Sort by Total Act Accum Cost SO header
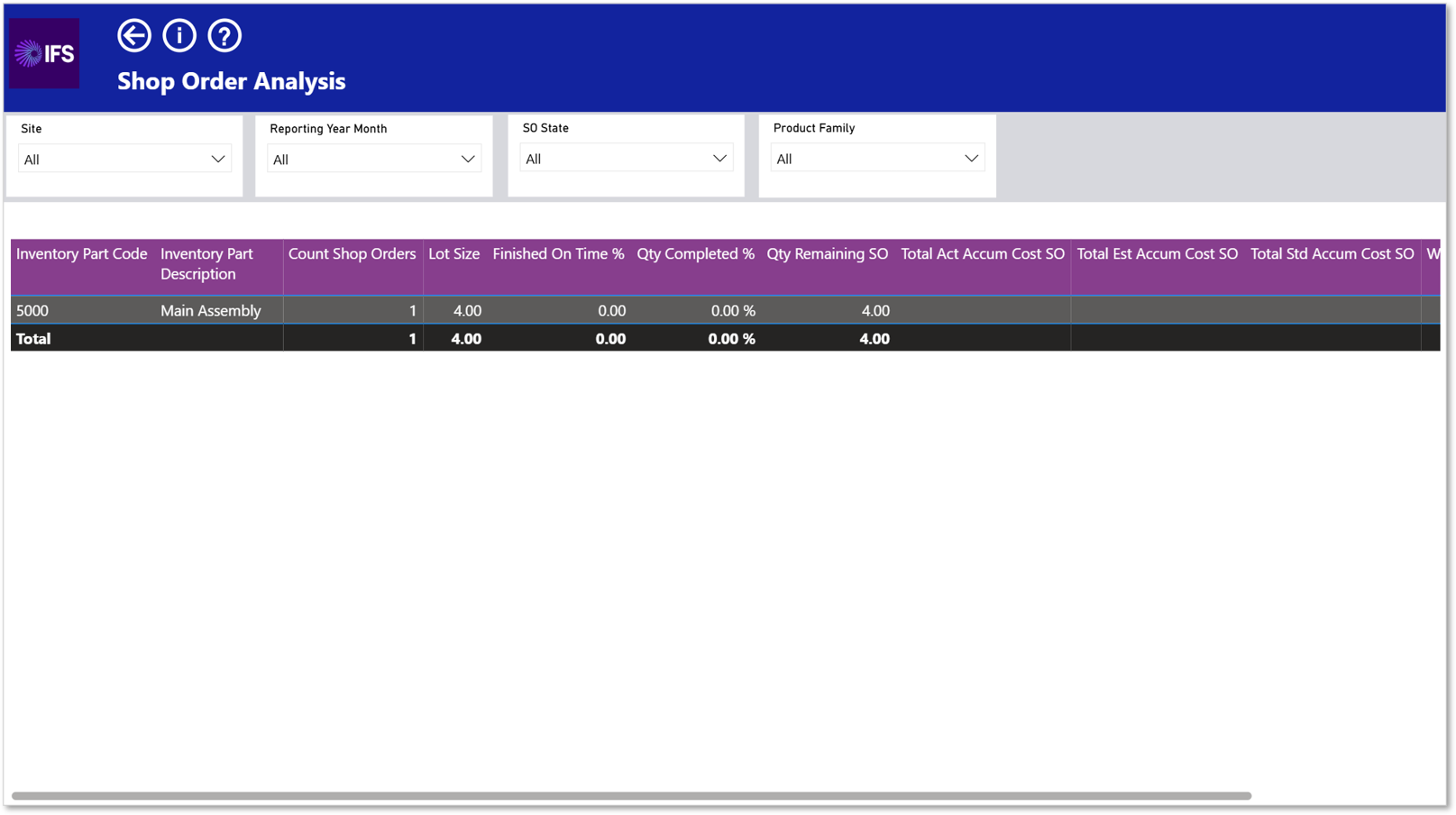 coord(983,254)
